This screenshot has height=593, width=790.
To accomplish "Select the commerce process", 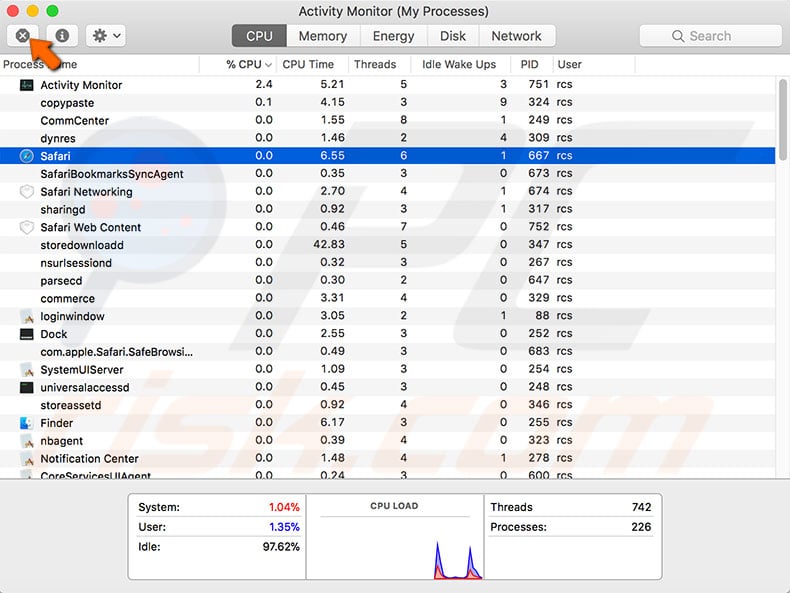I will click(387, 298).
